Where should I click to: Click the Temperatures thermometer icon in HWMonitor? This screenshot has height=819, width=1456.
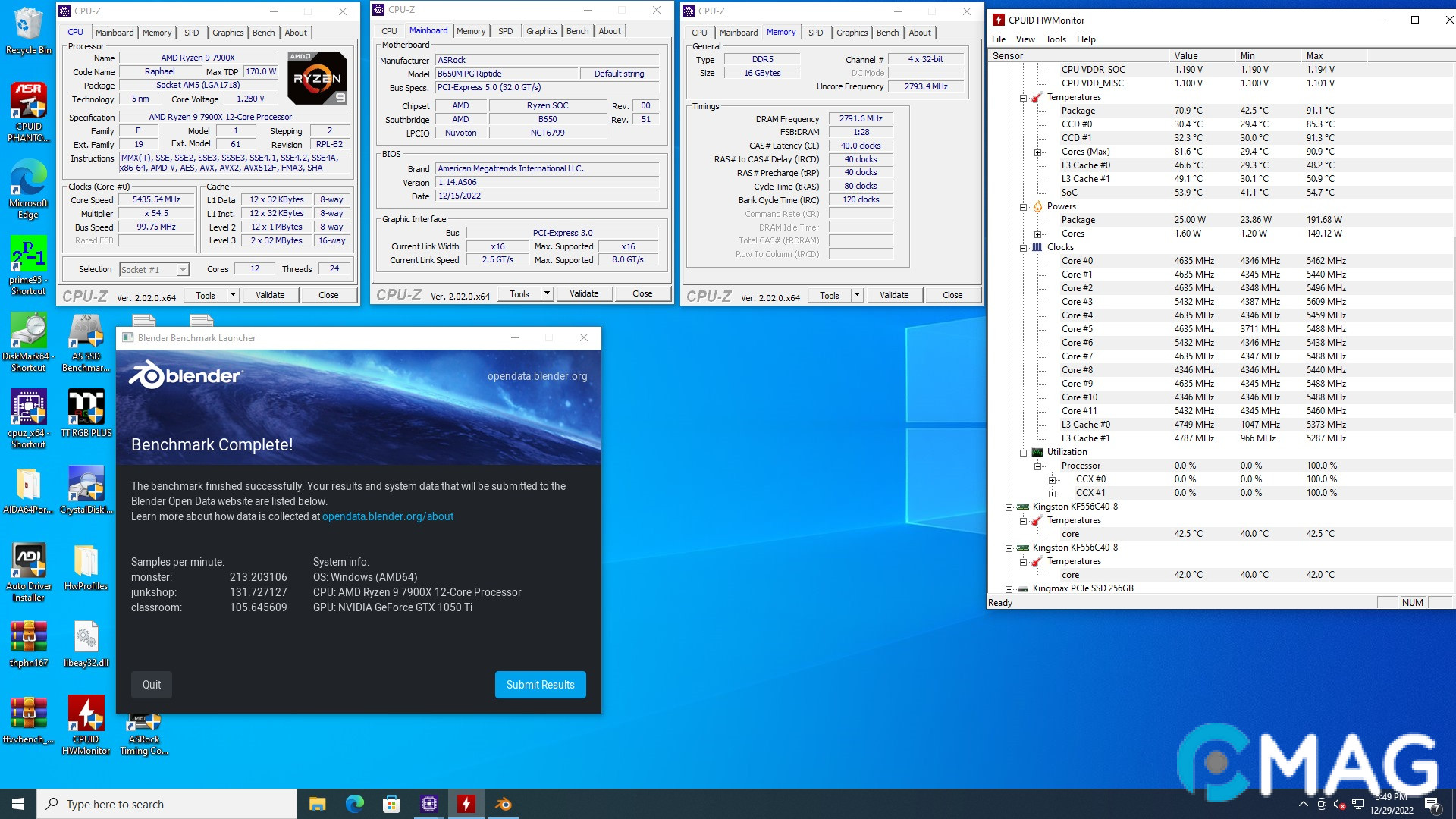(1038, 97)
